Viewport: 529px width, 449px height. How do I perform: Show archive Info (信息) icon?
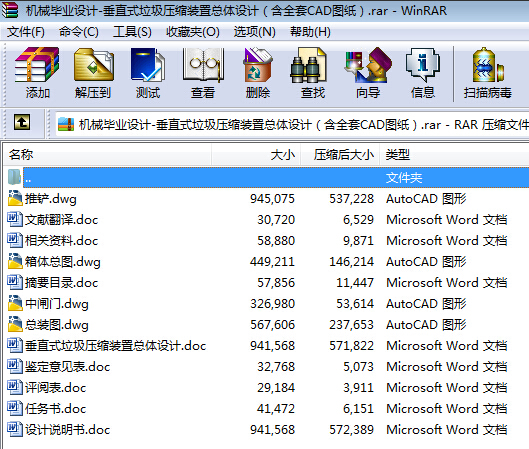pyautogui.click(x=423, y=64)
